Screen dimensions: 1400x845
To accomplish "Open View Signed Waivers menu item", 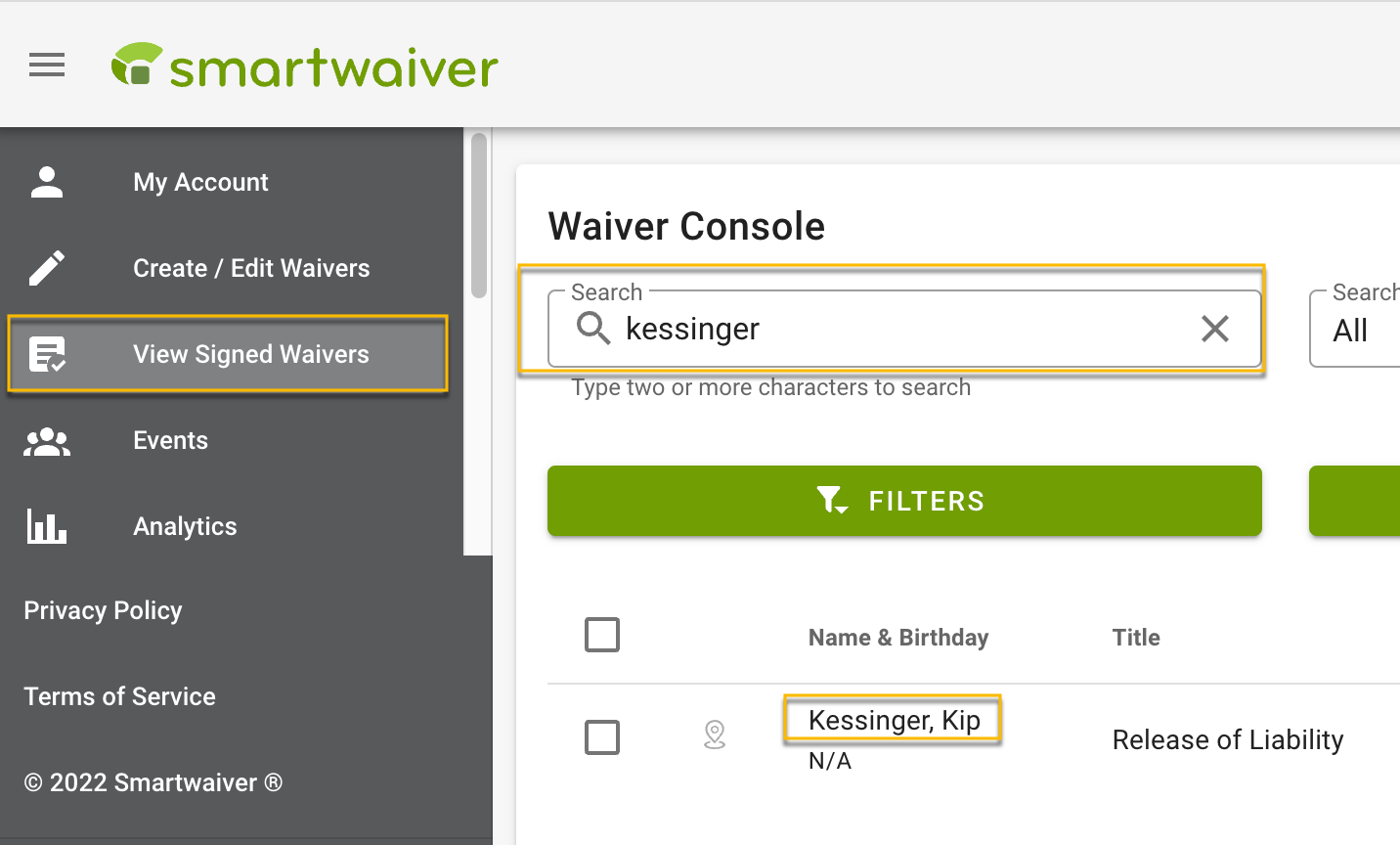I will coord(228,354).
